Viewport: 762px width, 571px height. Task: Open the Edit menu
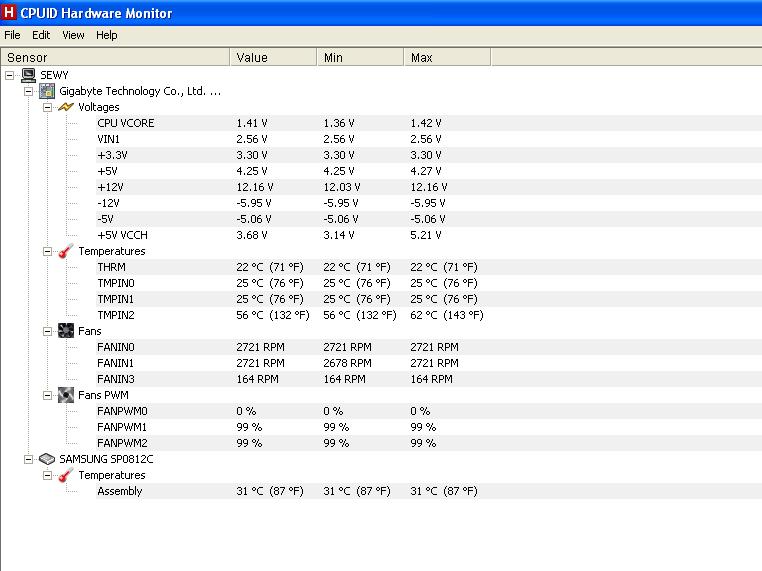[x=41, y=35]
